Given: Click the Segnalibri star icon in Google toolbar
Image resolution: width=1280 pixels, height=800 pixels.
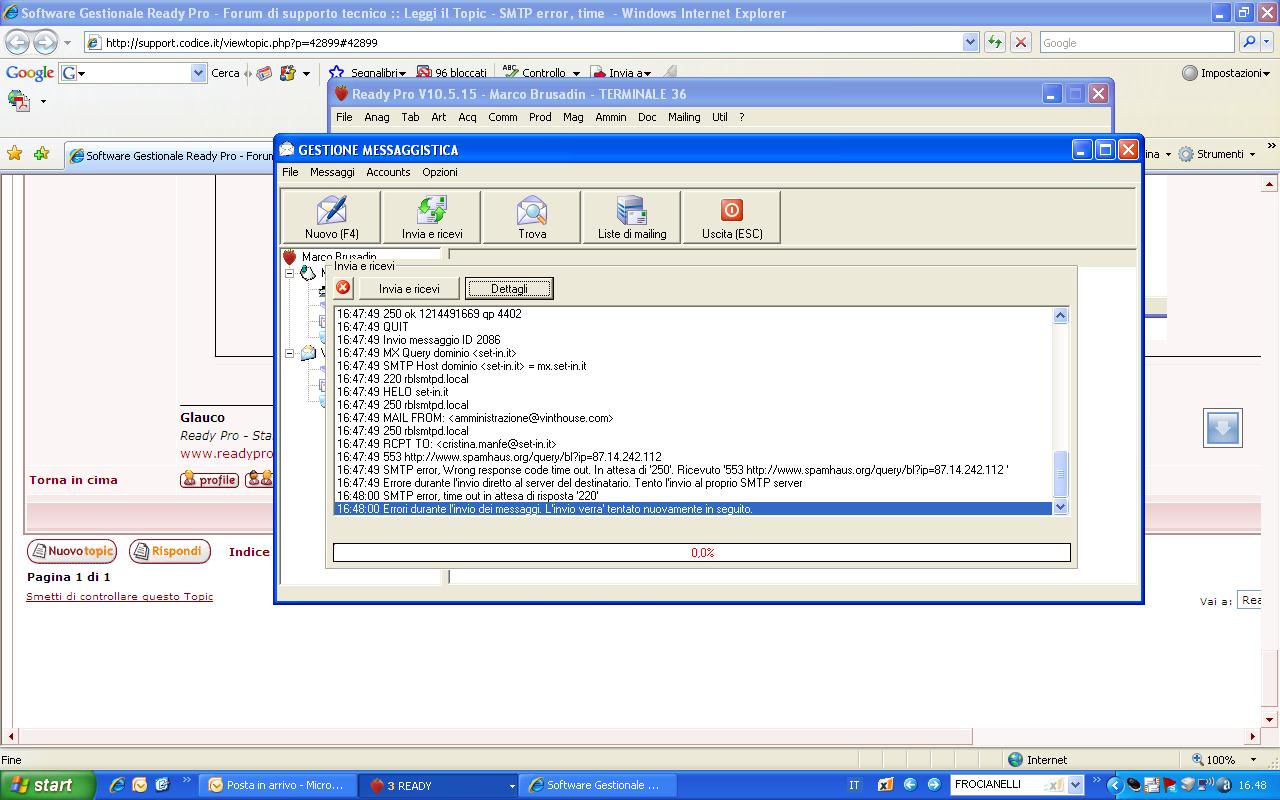Looking at the screenshot, I should click(x=337, y=73).
